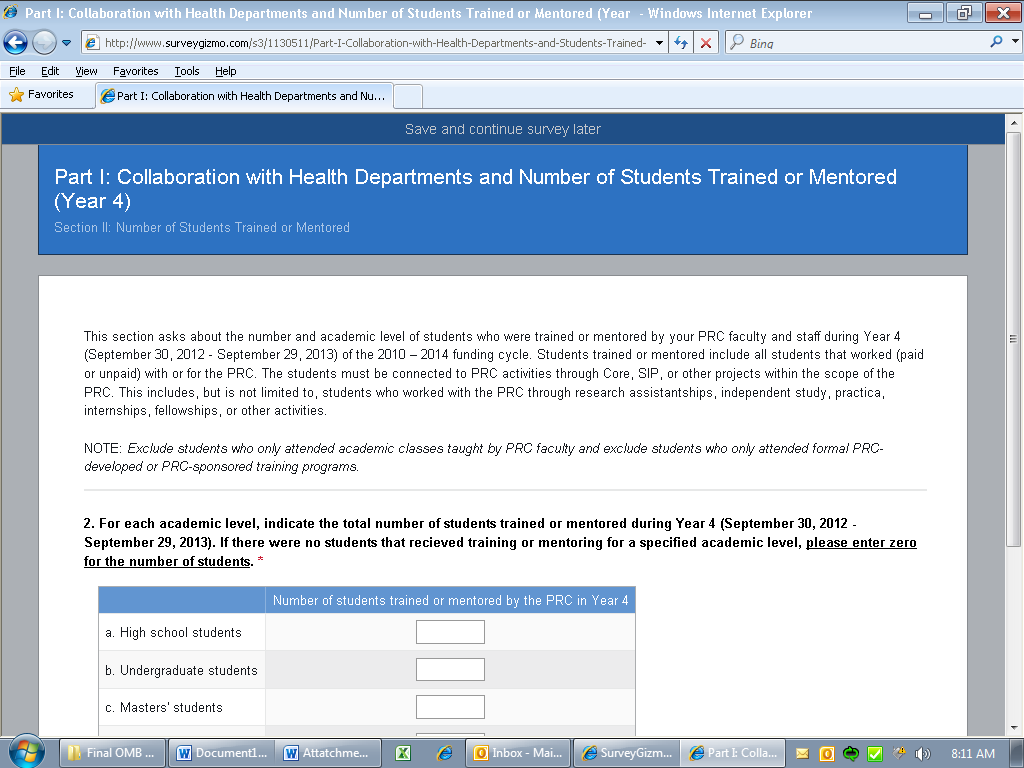This screenshot has height=768, width=1024.
Task: Click 'please enter zero' underlined text
Action: (861, 543)
